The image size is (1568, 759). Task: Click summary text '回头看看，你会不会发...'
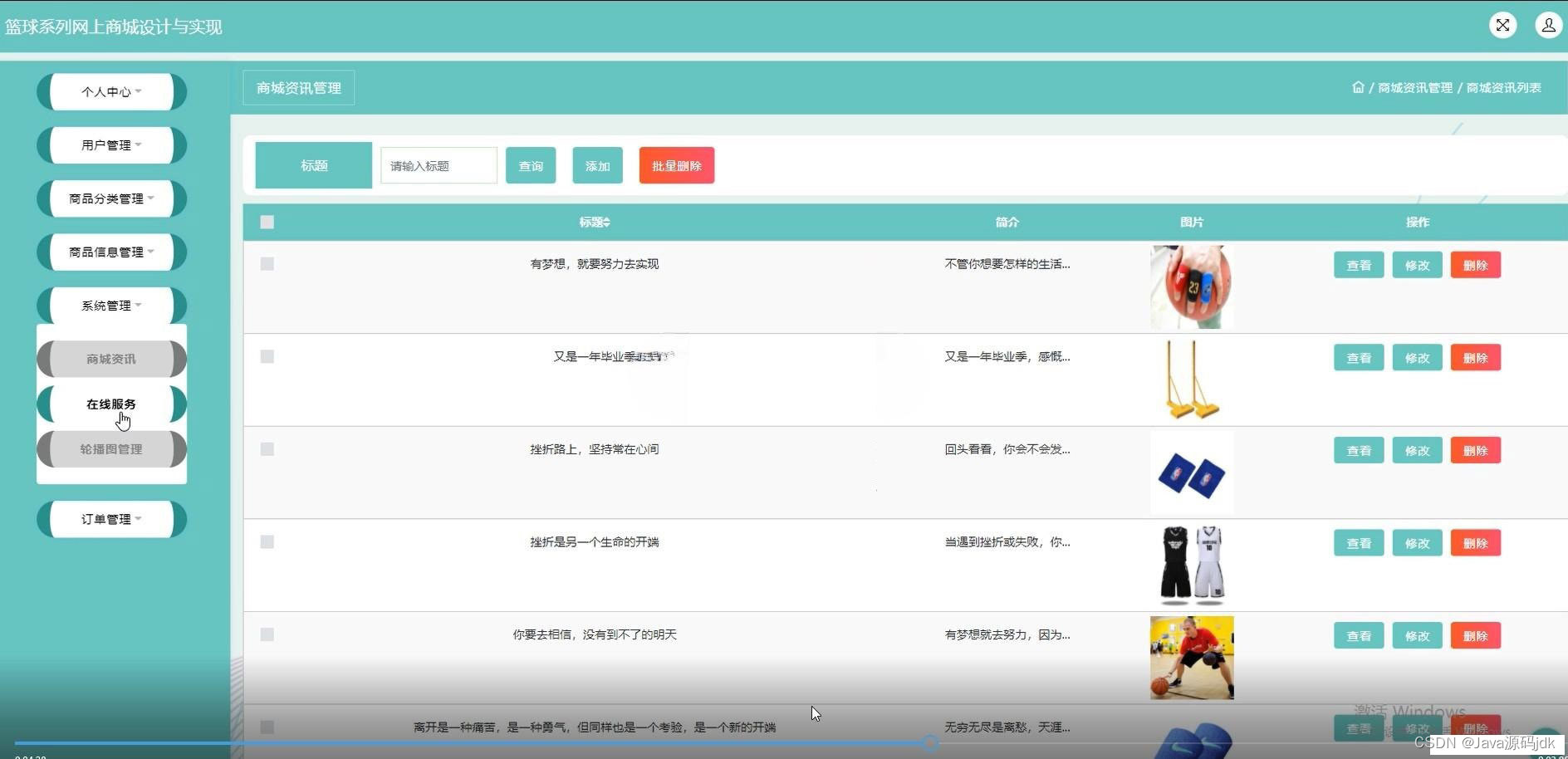(x=1007, y=449)
